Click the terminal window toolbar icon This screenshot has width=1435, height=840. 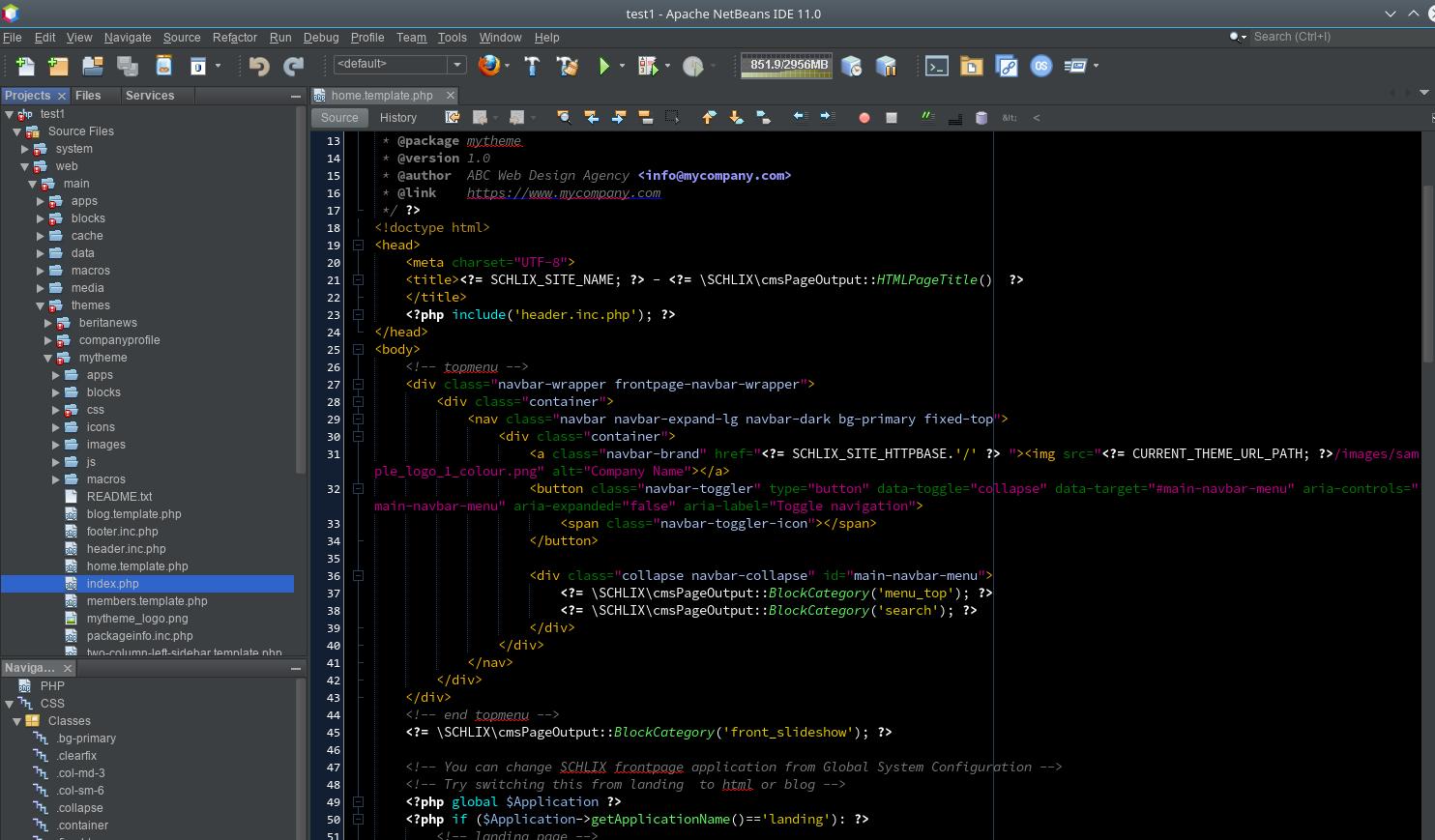click(937, 66)
